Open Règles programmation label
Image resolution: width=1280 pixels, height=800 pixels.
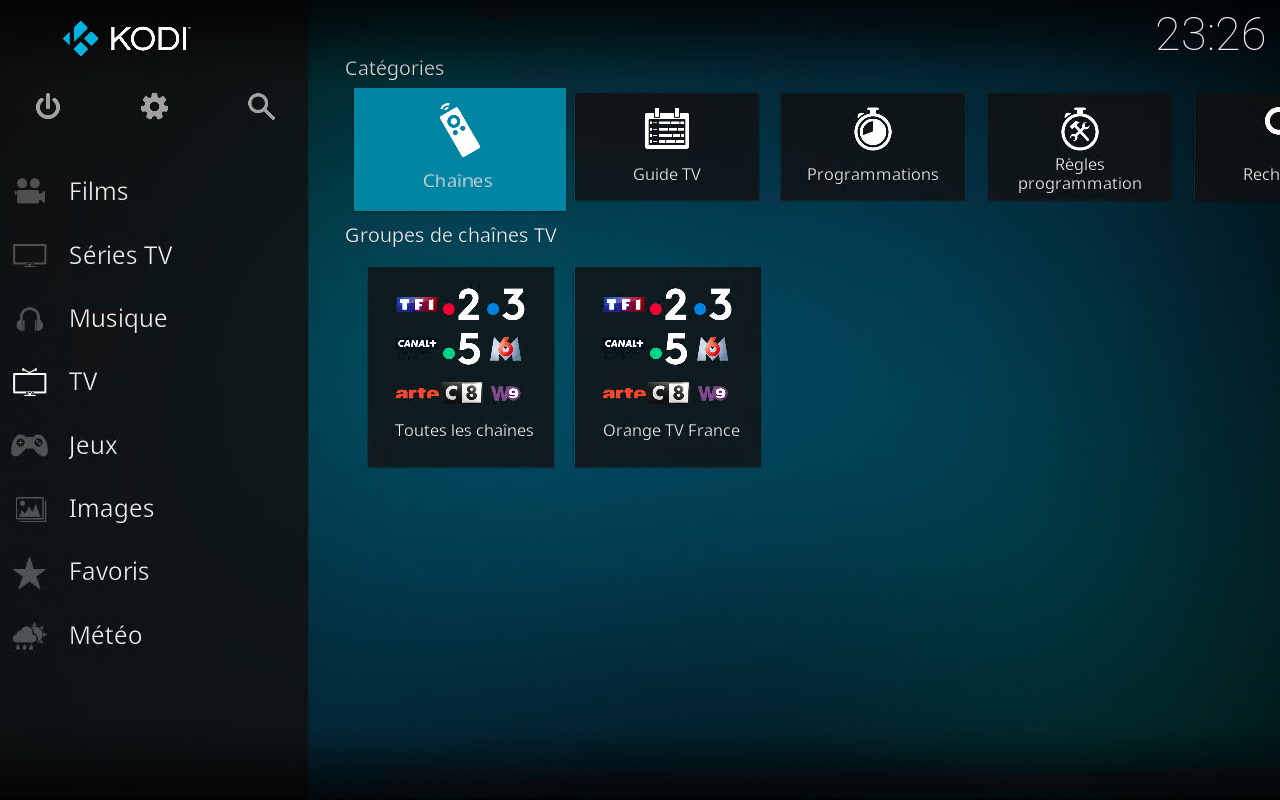[x=1080, y=174]
